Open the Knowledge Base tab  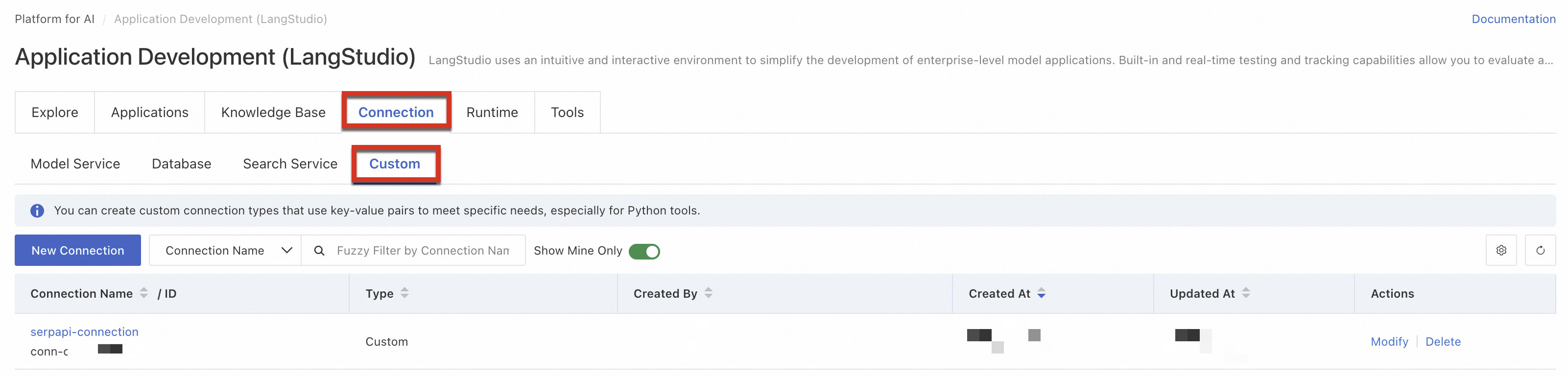273,112
